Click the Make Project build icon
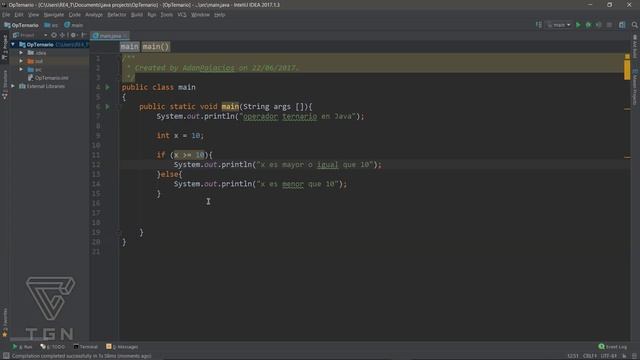This screenshot has height=360, width=640. point(539,25)
